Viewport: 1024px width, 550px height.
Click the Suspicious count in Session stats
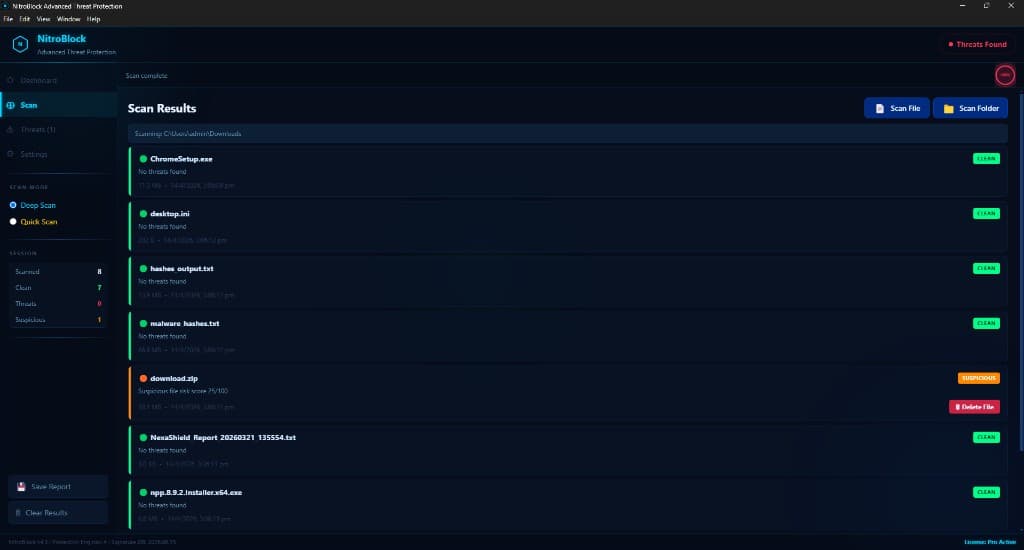[x=99, y=320]
